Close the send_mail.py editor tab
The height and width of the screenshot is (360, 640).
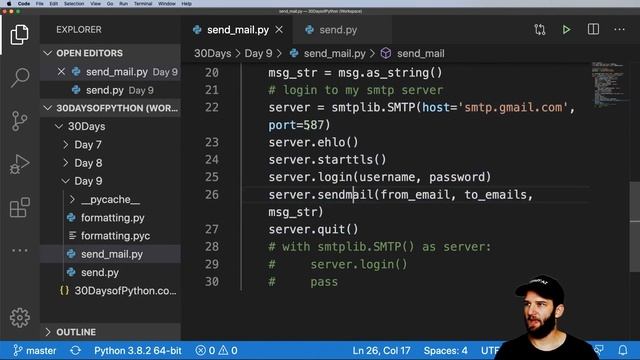coord(279,30)
